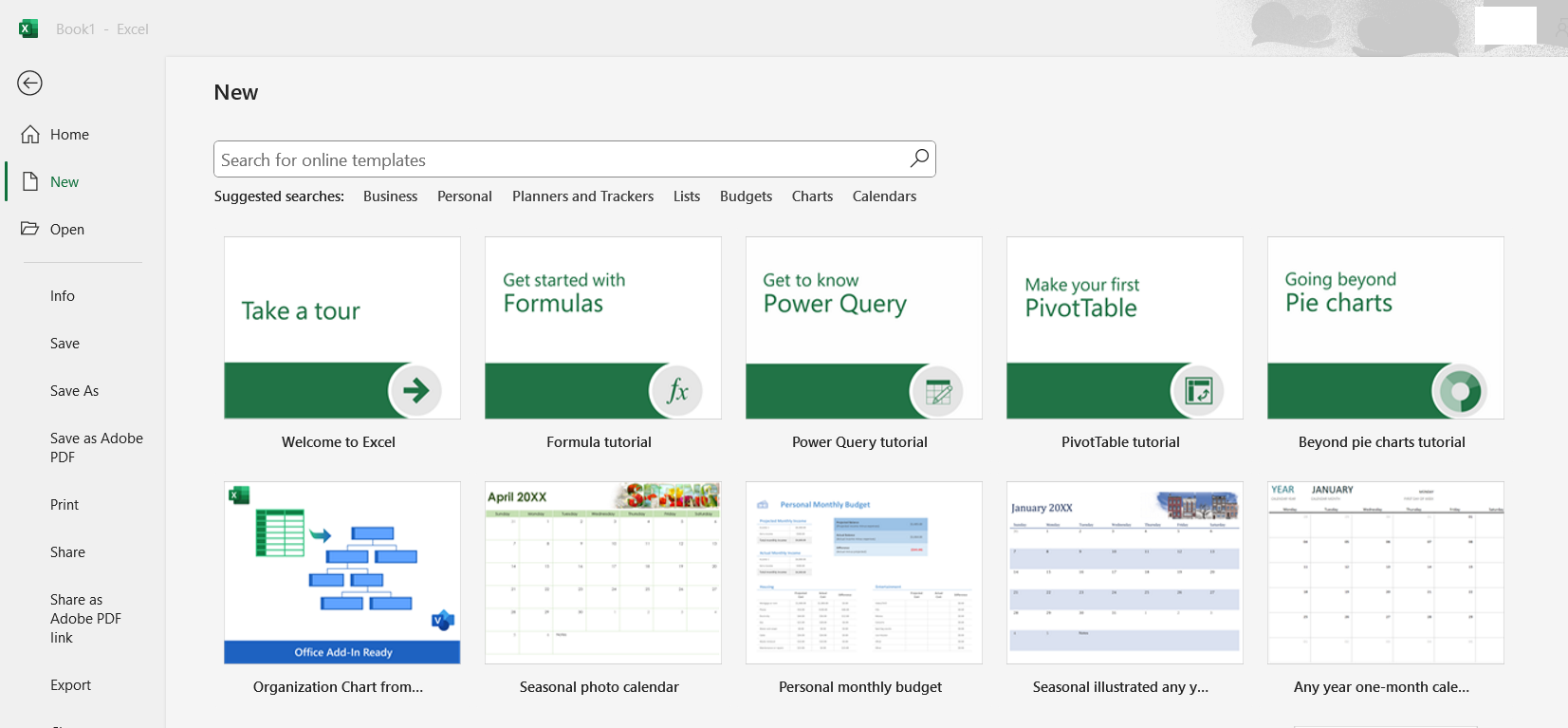The width and height of the screenshot is (1568, 728).
Task: Open Any year one-month calendar thumbnail
Action: (1386, 572)
